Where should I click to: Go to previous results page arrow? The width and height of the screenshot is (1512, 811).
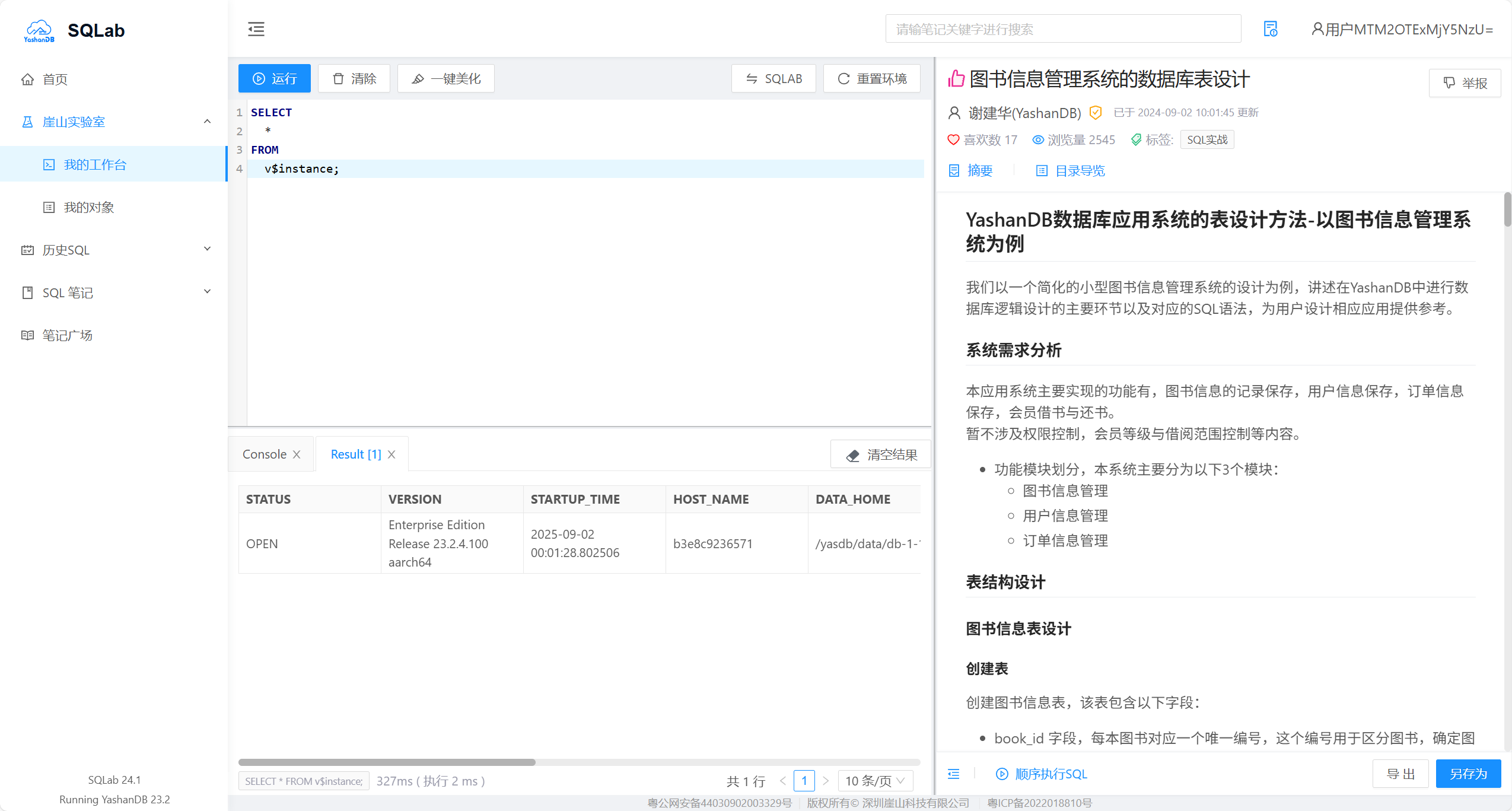[783, 781]
